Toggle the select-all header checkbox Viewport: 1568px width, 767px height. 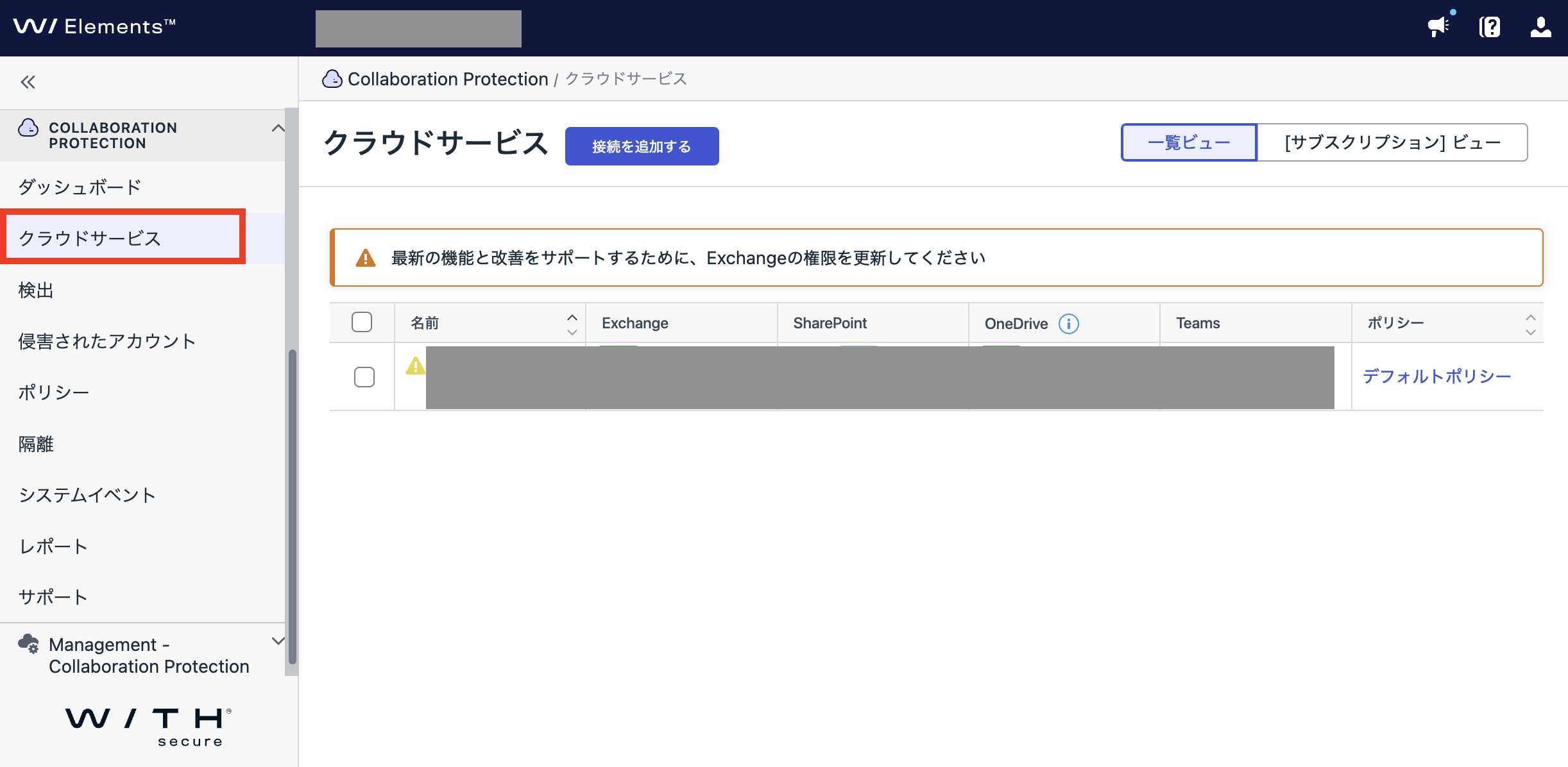point(362,322)
